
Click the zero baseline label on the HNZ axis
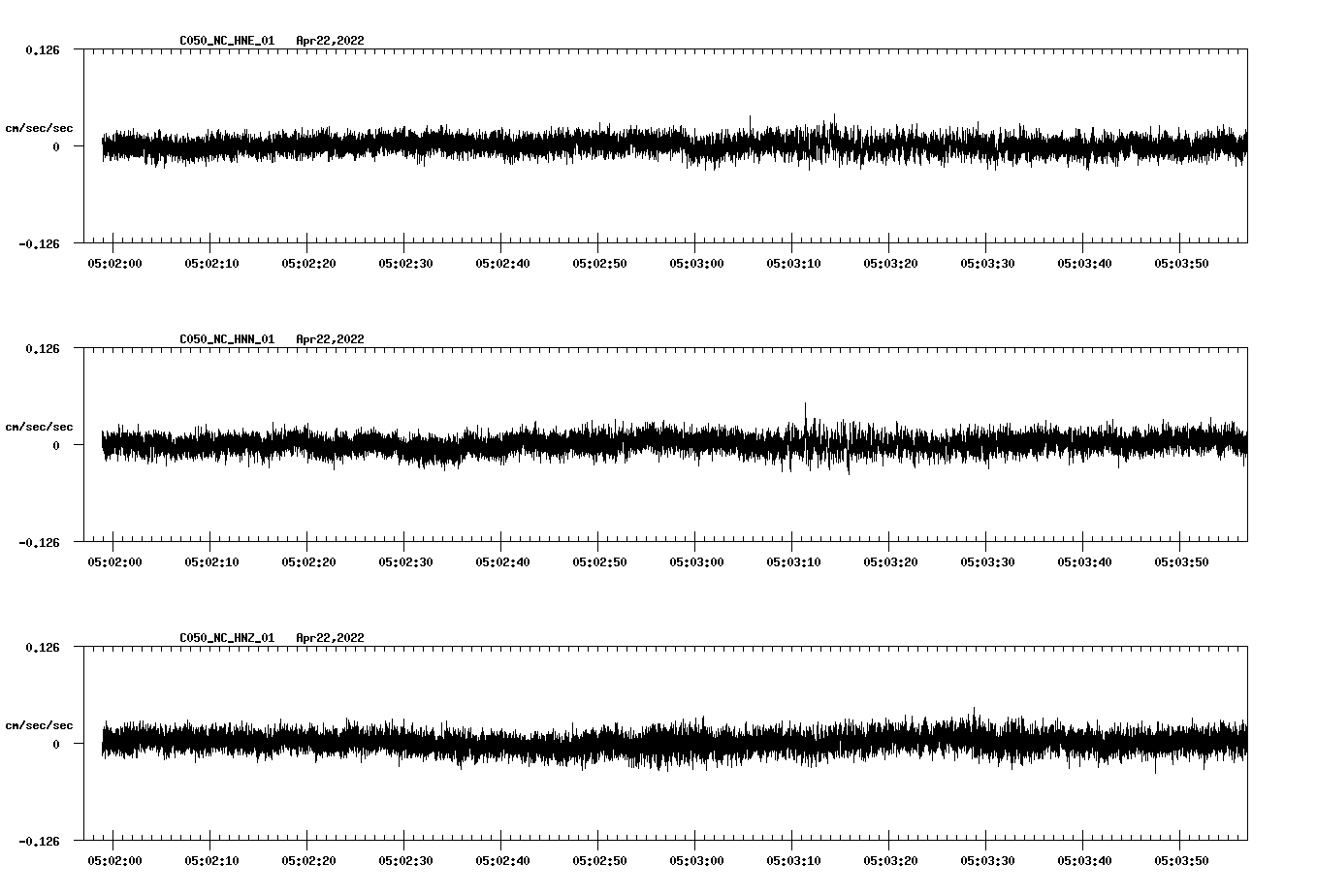coord(56,744)
